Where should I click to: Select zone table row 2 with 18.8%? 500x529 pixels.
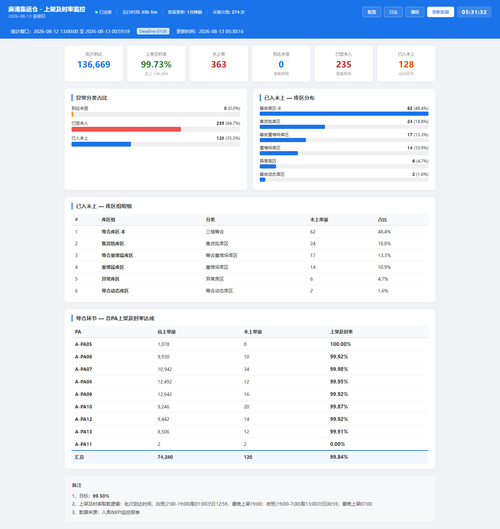pos(250,244)
